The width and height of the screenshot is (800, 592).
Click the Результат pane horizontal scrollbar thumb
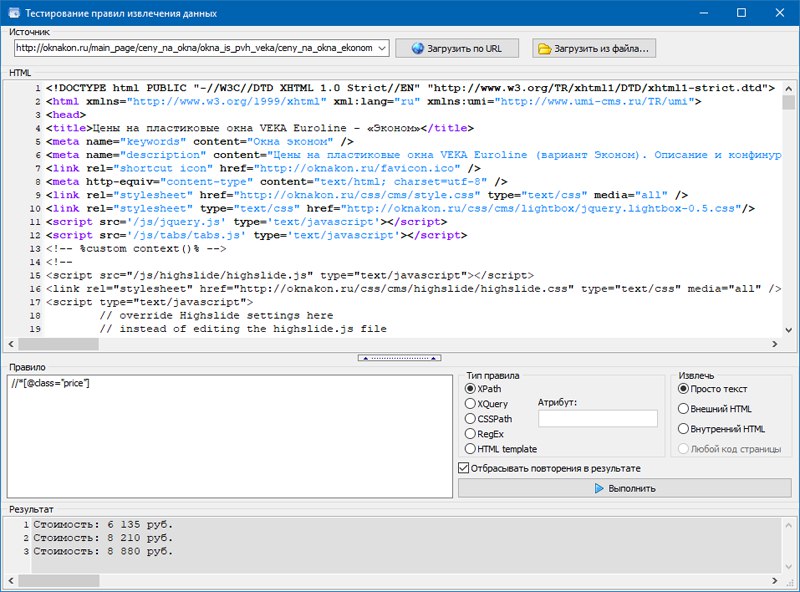(59, 581)
